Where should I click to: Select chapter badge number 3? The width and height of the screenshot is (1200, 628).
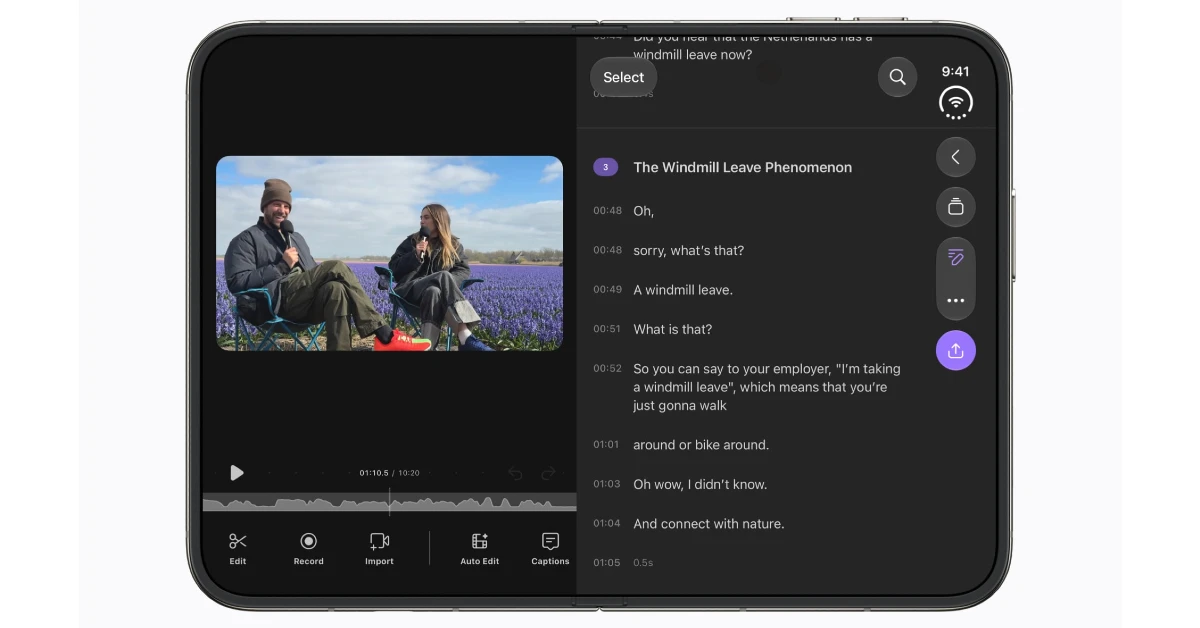[605, 167]
